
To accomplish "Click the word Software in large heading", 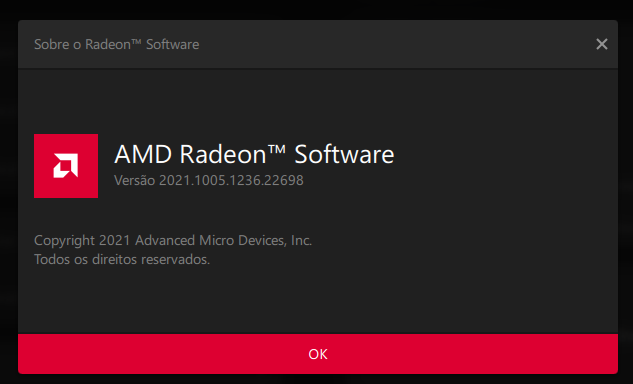I will (344, 154).
